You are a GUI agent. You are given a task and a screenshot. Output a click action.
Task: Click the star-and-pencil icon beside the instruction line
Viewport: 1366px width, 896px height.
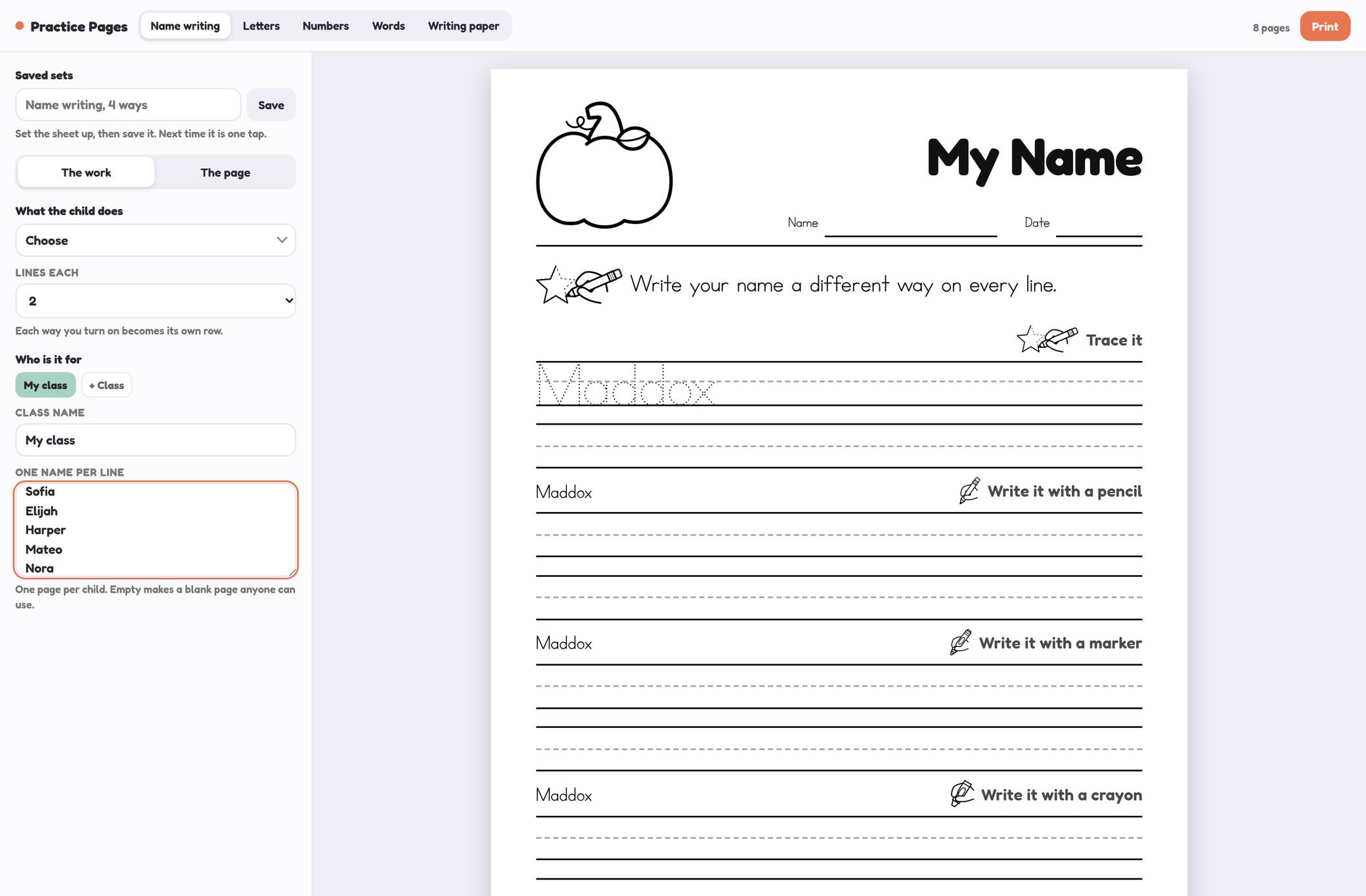click(x=579, y=285)
